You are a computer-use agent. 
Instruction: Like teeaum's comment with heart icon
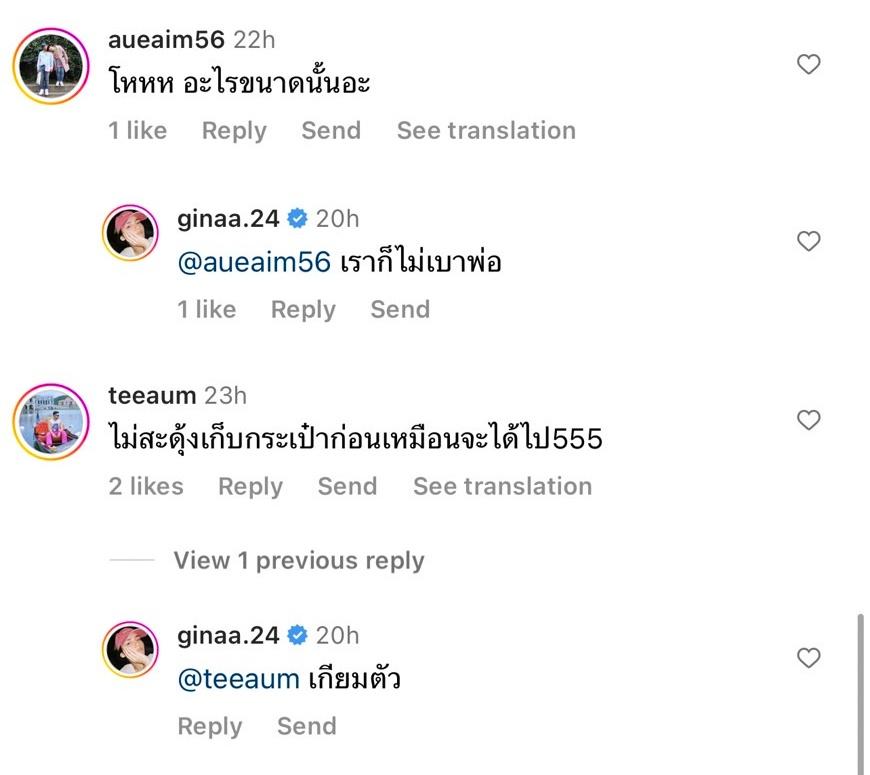point(808,420)
